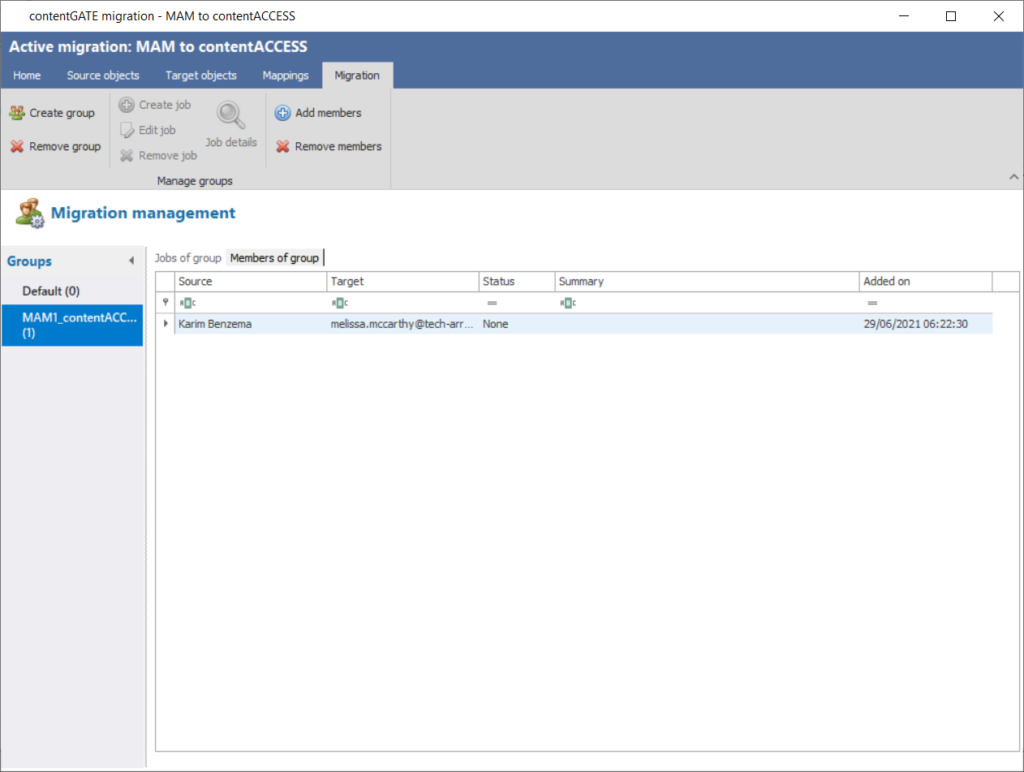Image resolution: width=1024 pixels, height=772 pixels.
Task: Click the Remove group red X icon
Action: point(17,147)
